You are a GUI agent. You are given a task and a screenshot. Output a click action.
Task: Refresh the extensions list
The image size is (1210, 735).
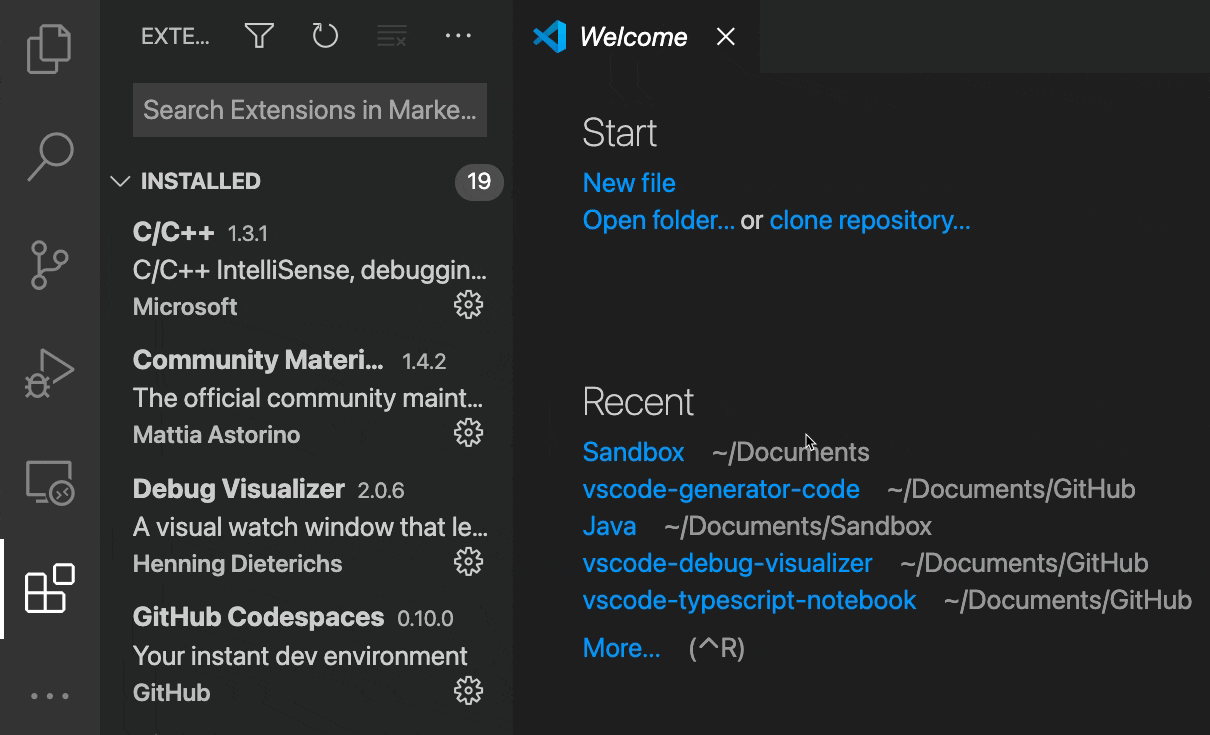pos(326,35)
